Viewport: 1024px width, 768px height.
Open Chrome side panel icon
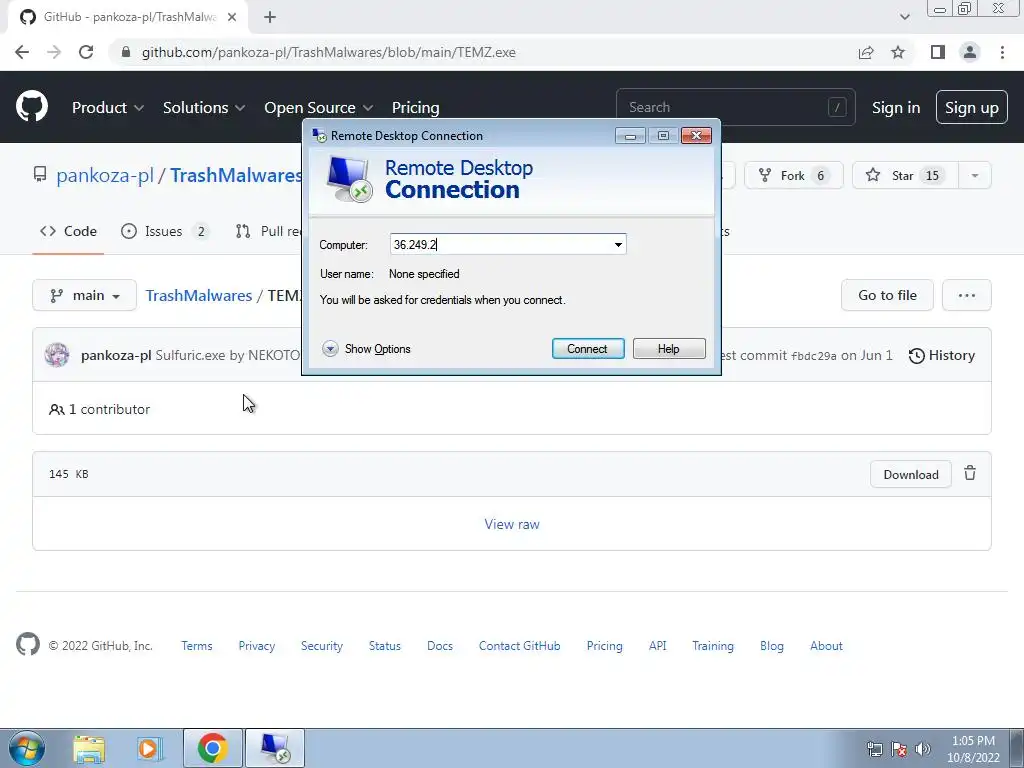[x=938, y=52]
